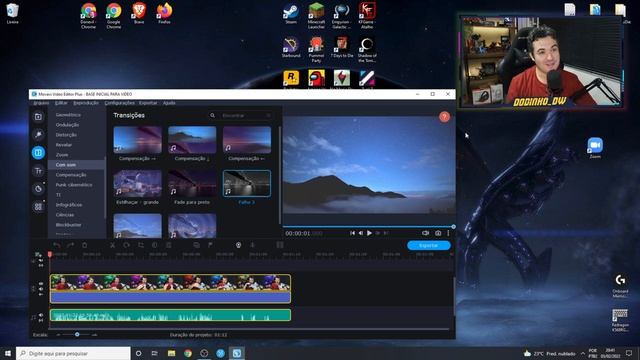This screenshot has height=360, width=640.
Task: Select the Estilhaçar - grande transition thumbnail
Action: [x=138, y=184]
